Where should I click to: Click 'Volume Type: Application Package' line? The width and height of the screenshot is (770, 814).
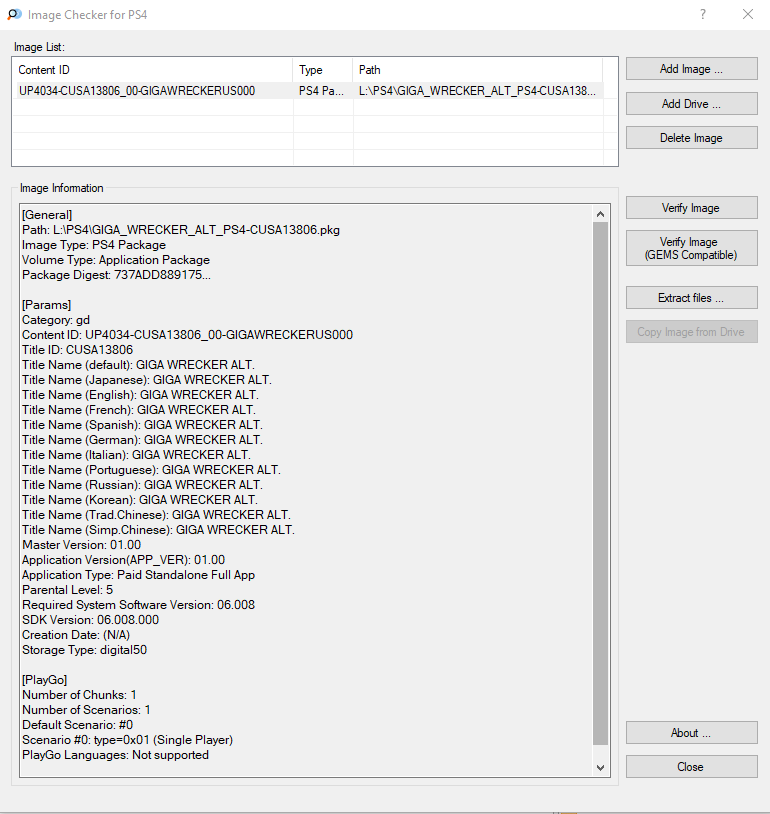(116, 260)
